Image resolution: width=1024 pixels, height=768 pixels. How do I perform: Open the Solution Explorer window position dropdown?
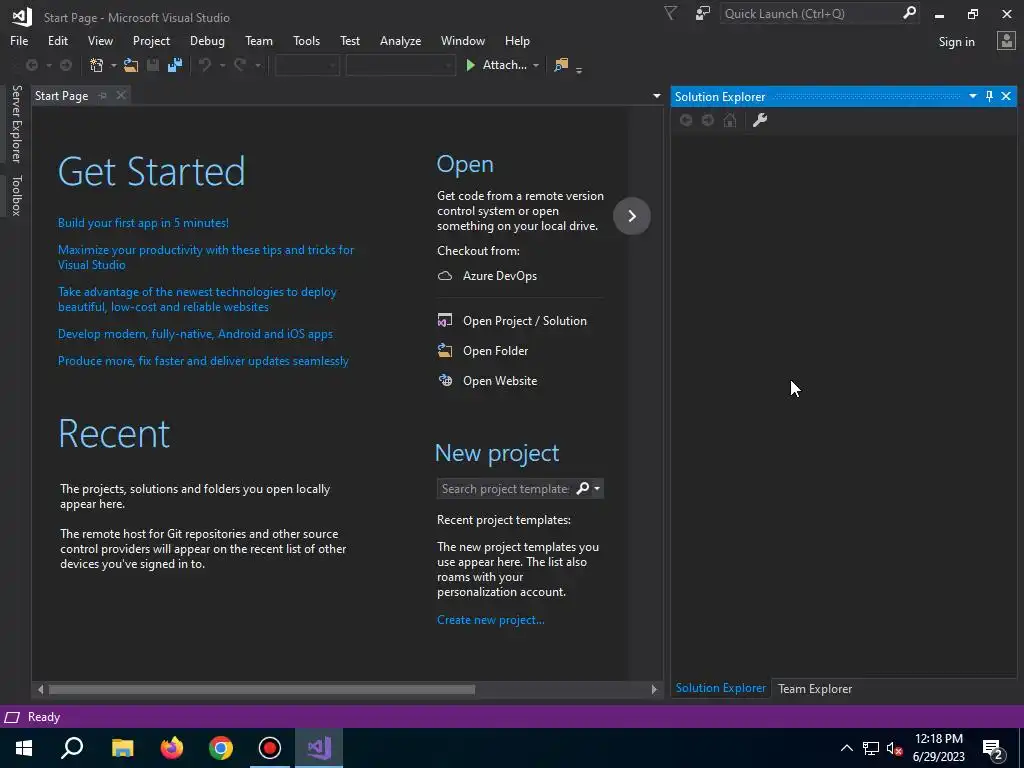coord(972,97)
